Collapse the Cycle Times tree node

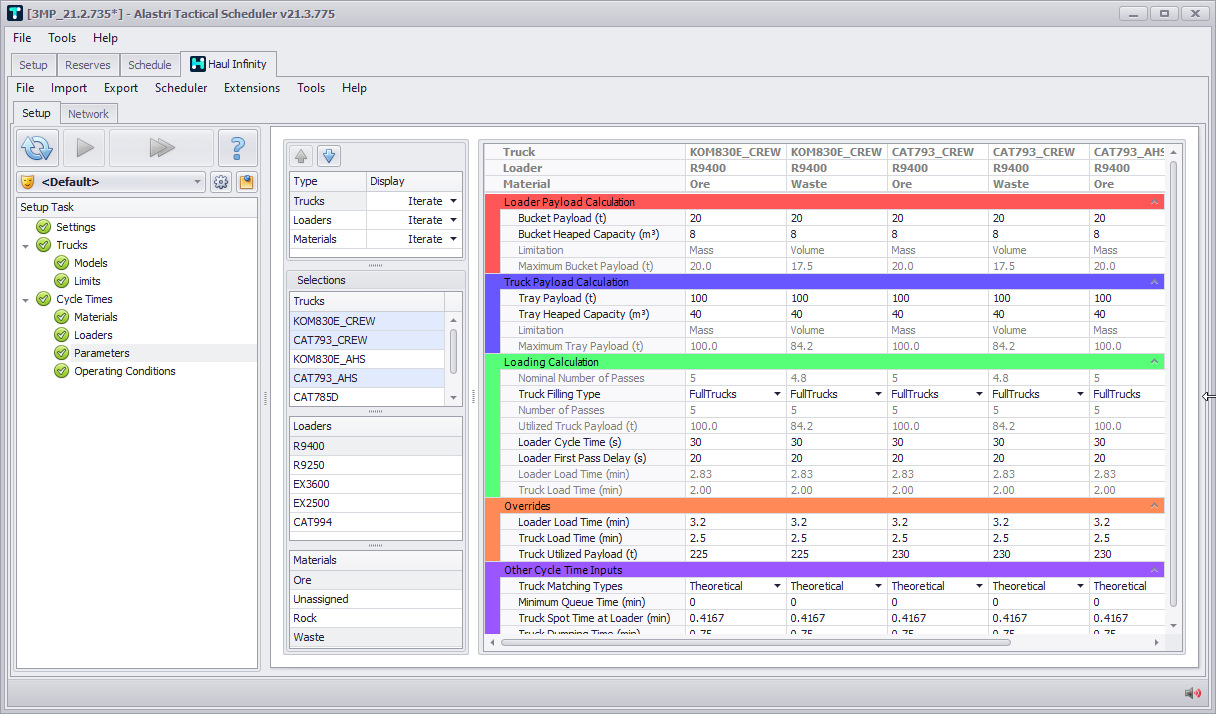25,299
